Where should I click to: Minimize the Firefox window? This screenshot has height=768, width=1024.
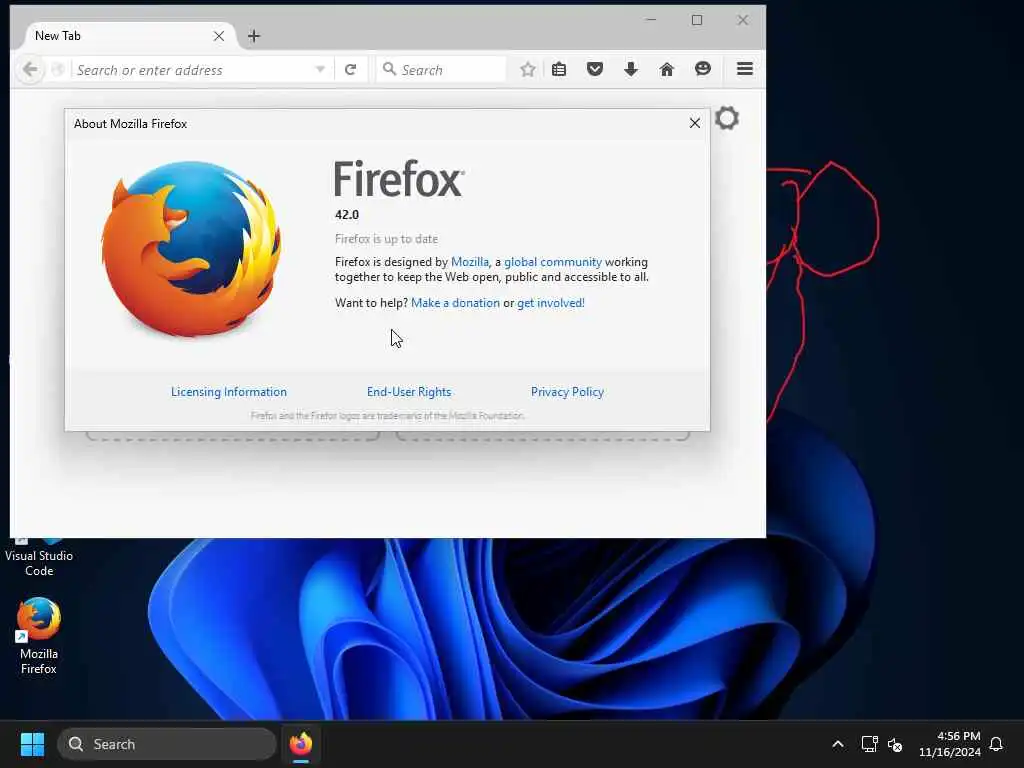(x=651, y=20)
